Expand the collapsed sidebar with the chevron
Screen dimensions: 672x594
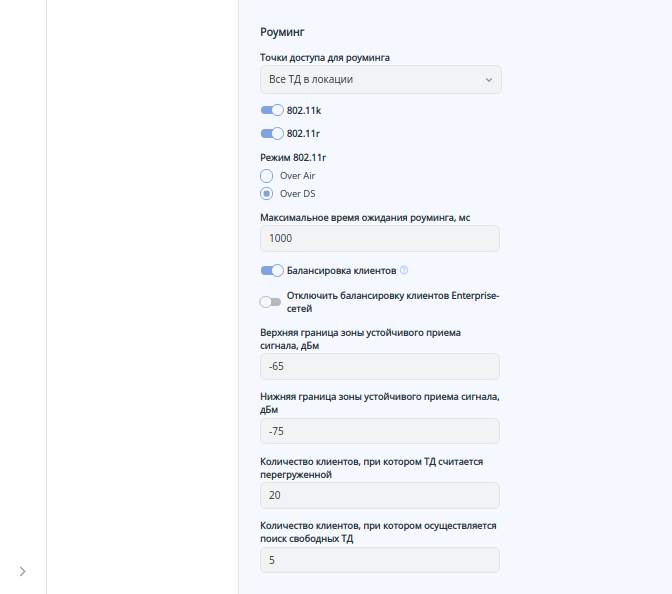[23, 571]
